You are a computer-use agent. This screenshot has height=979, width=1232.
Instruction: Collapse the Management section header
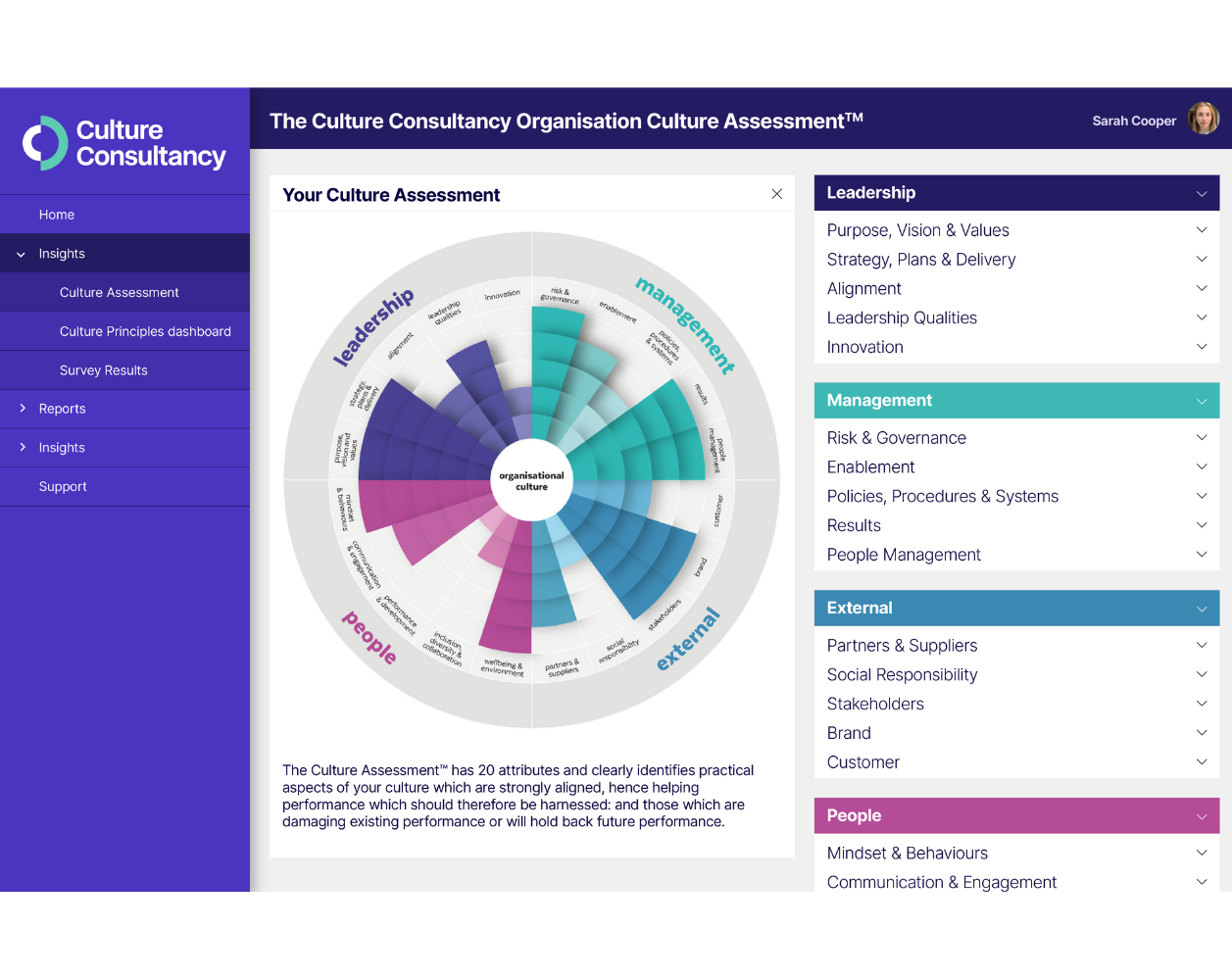click(x=1201, y=402)
